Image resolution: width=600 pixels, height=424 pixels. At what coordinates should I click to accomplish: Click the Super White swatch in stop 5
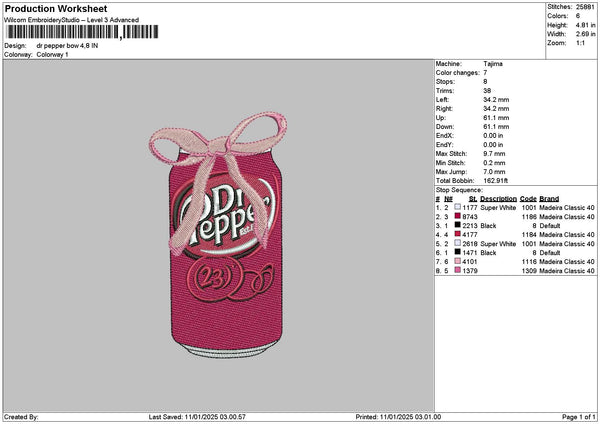(457, 243)
